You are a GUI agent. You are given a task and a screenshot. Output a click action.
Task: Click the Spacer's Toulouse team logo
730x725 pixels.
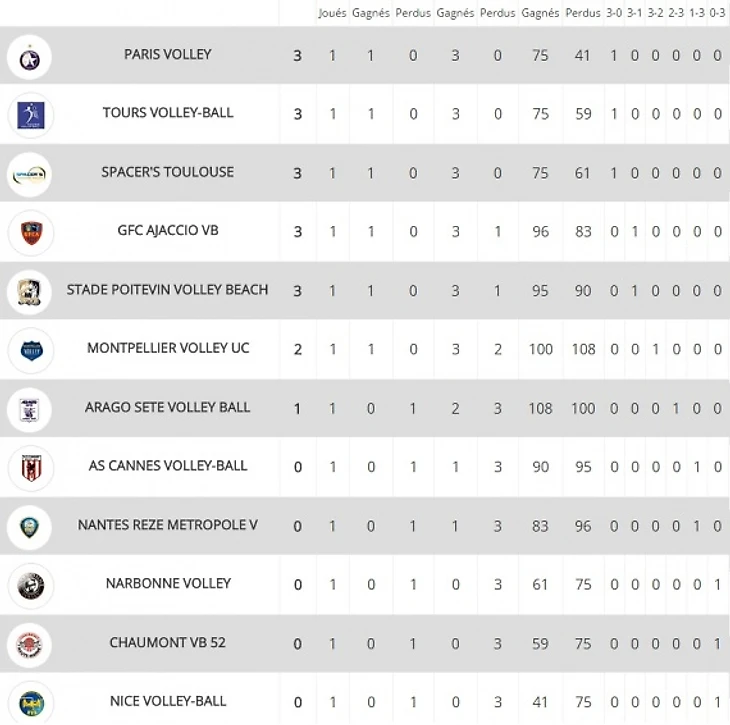(x=30, y=173)
